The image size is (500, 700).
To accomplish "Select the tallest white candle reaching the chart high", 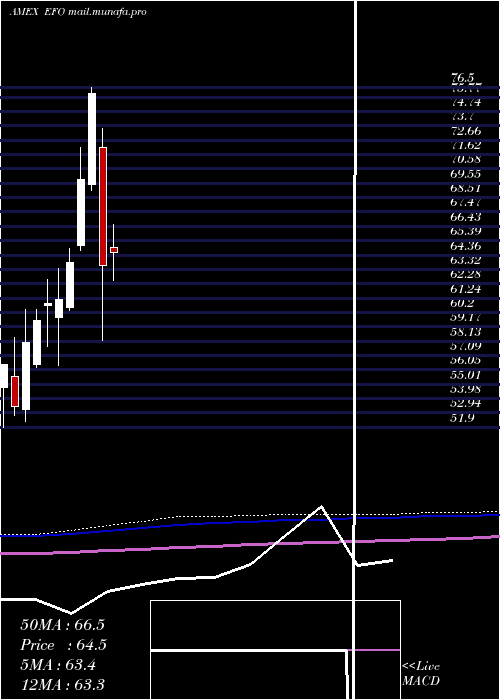I will pyautogui.click(x=92, y=139).
